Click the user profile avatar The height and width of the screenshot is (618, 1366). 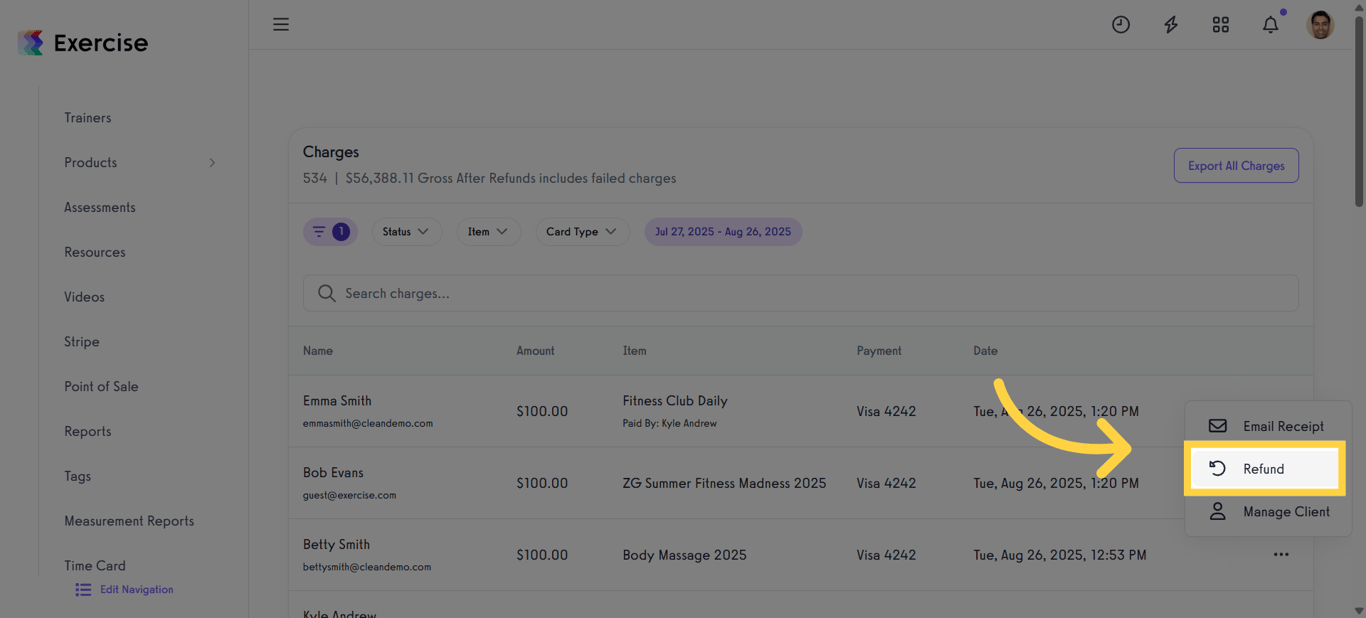tap(1320, 25)
